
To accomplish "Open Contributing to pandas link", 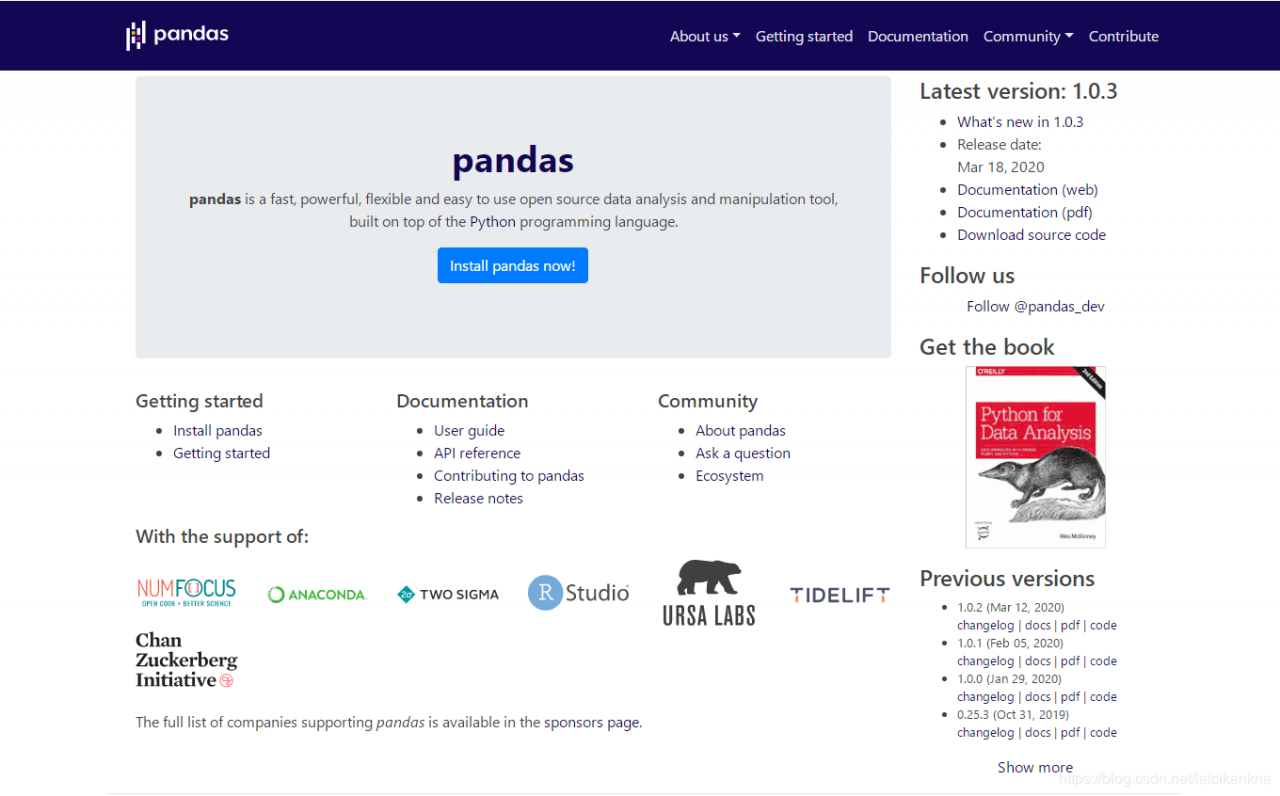I will (x=509, y=476).
